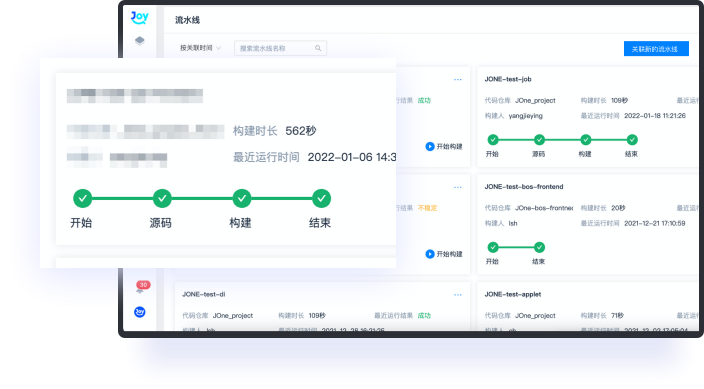The width and height of the screenshot is (704, 389).
Task: Click 构建 stage check in JONE-test-job
Action: tap(585, 140)
